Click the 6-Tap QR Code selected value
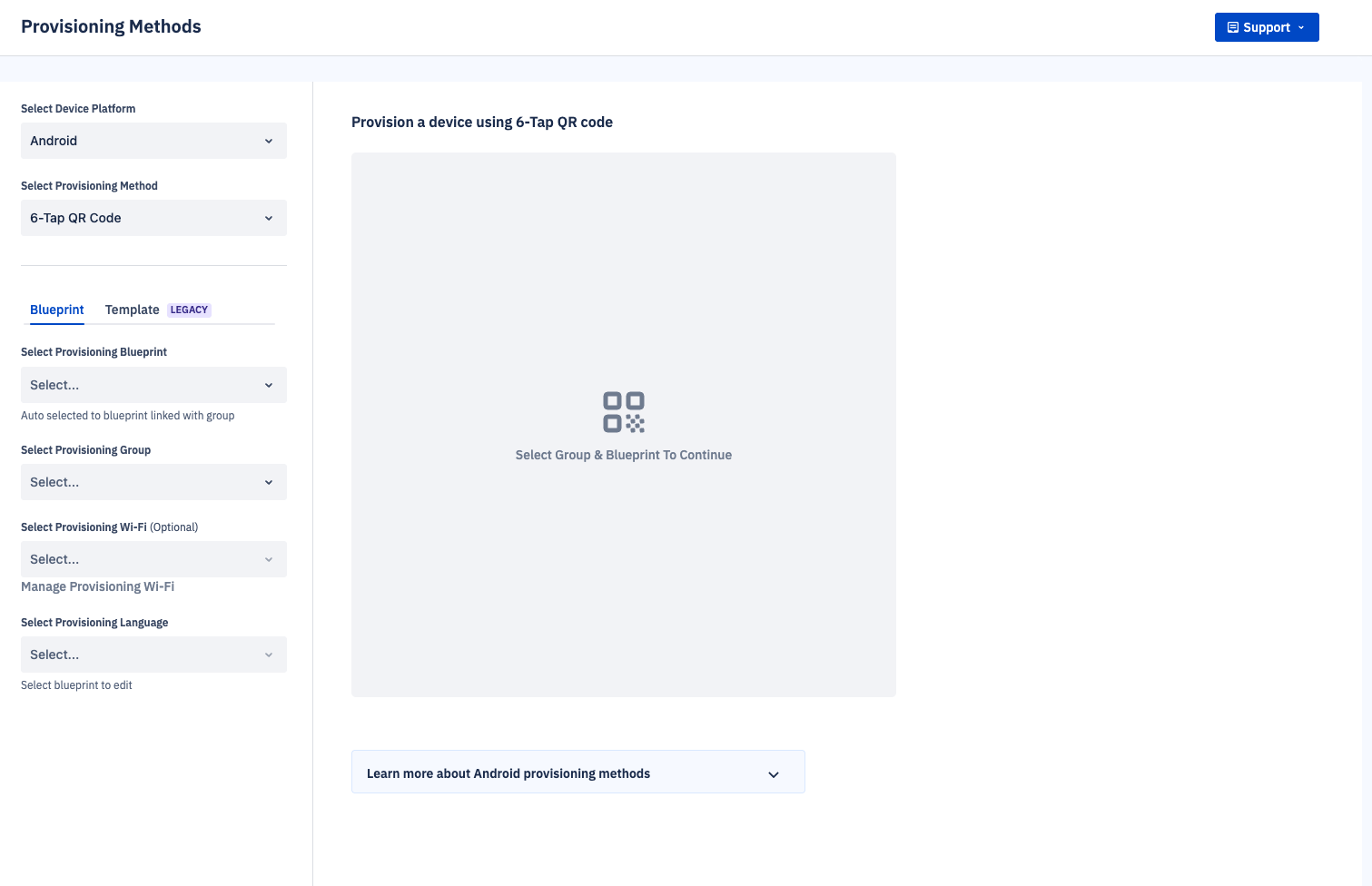This screenshot has width=1372, height=886. point(75,218)
